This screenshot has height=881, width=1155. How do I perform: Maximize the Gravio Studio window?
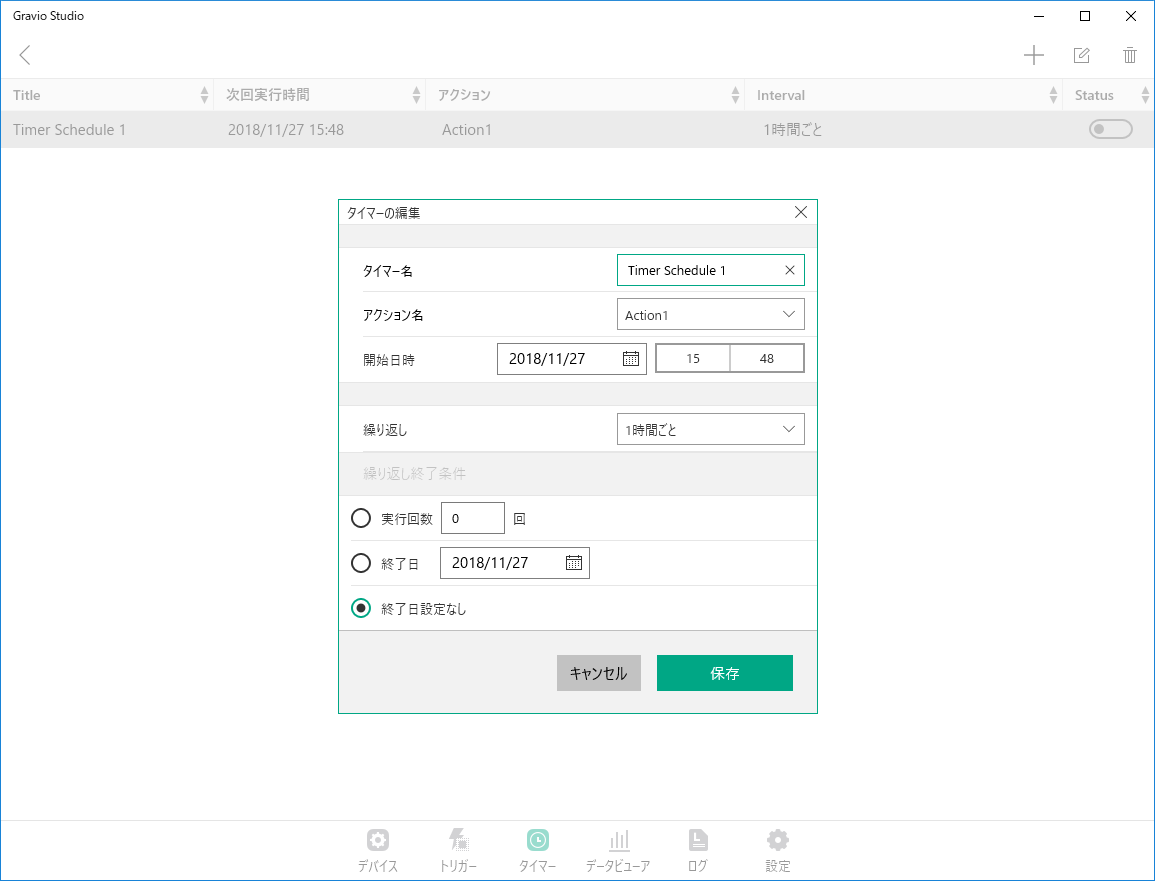coord(1084,16)
